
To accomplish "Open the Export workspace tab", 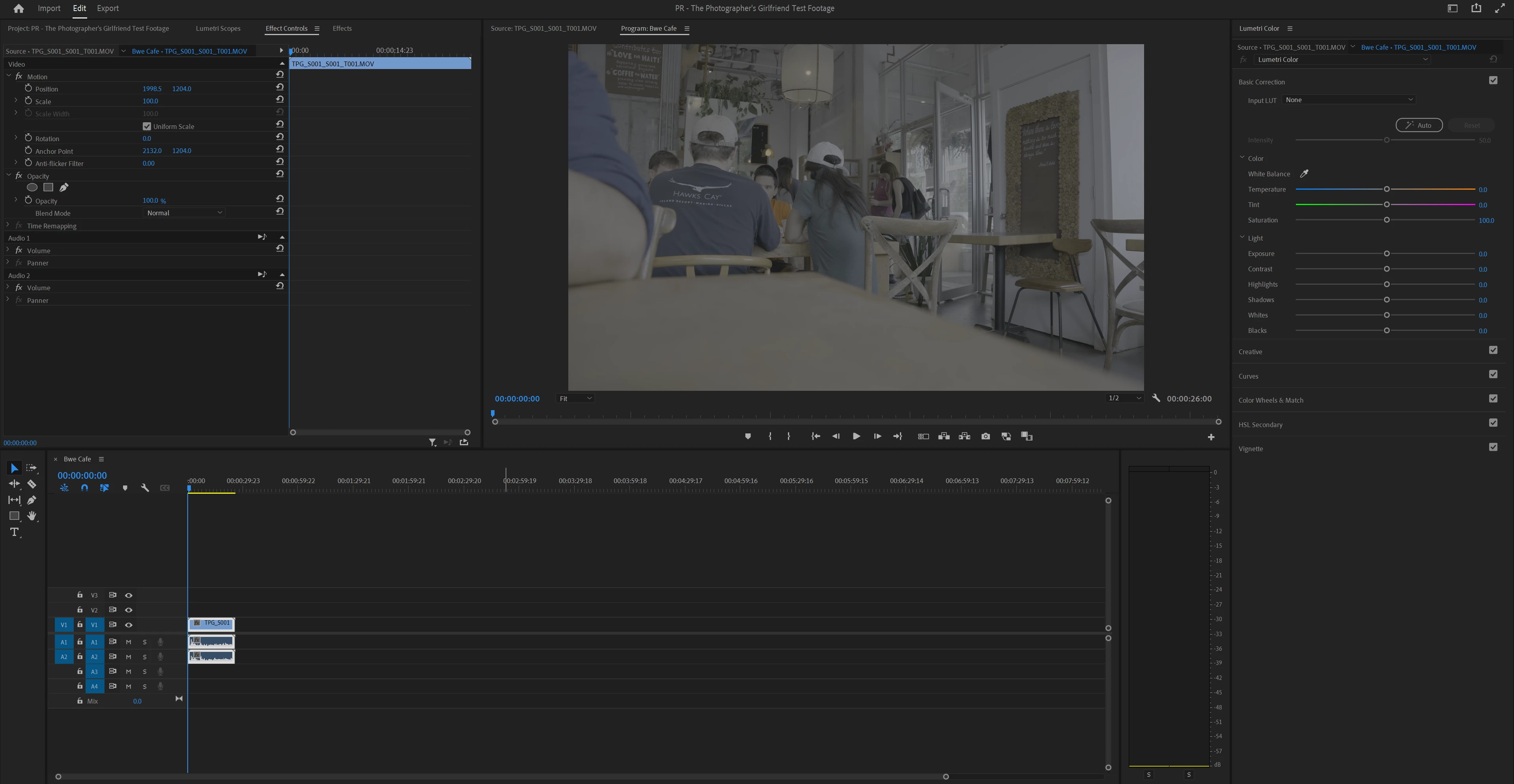I will (108, 8).
